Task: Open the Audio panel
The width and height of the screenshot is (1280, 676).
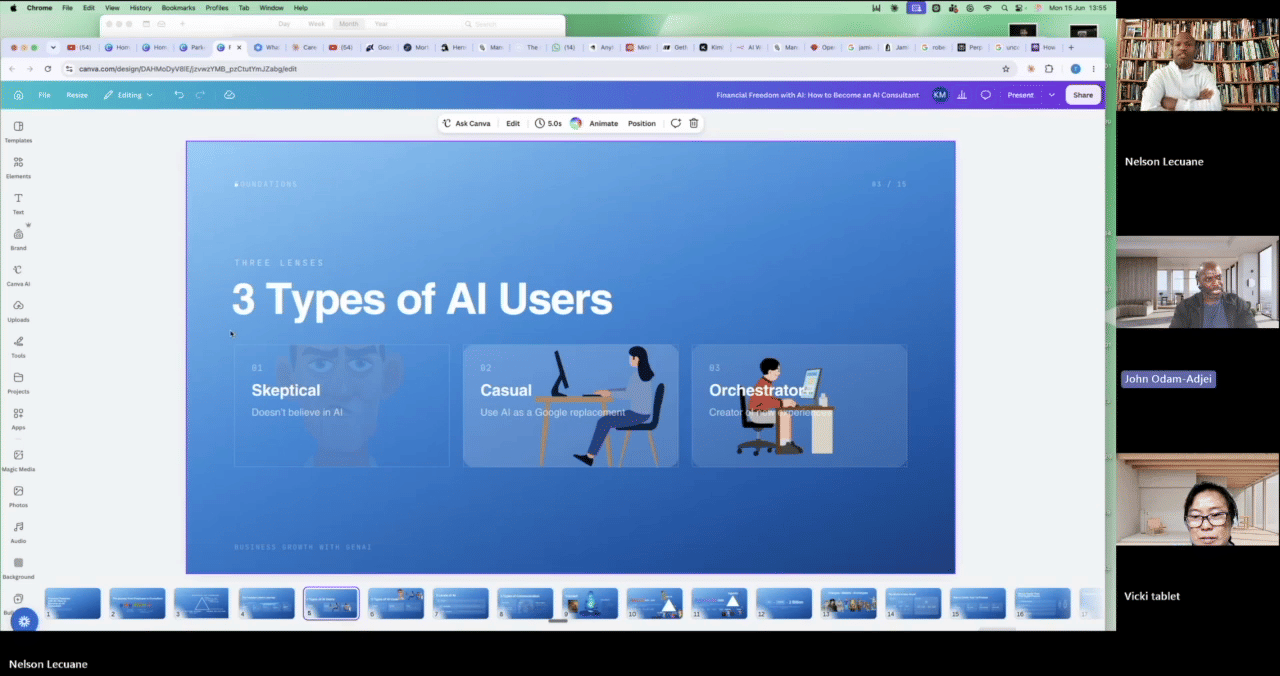Action: [18, 532]
